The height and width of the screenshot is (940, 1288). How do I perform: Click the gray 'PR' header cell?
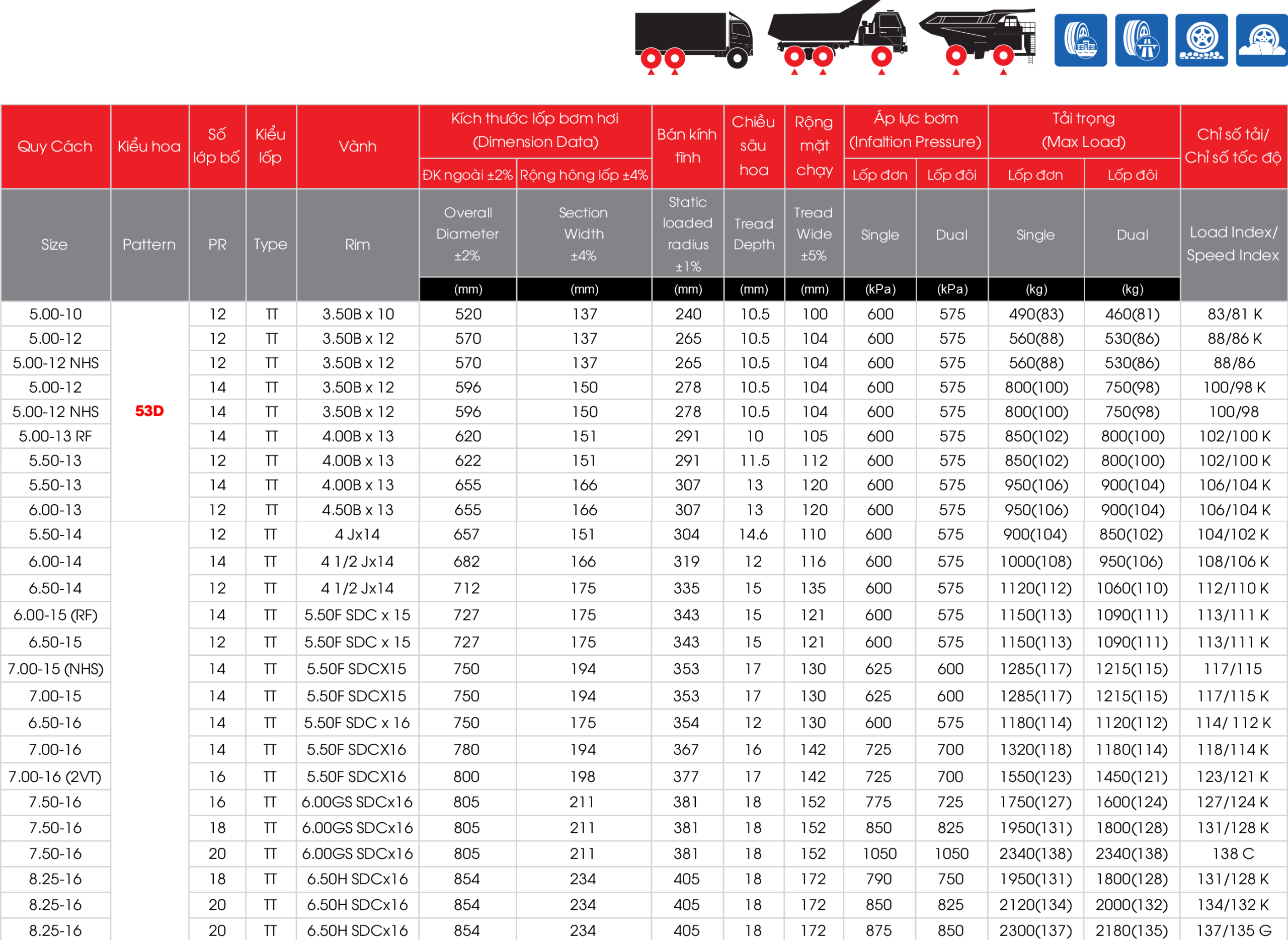(217, 245)
